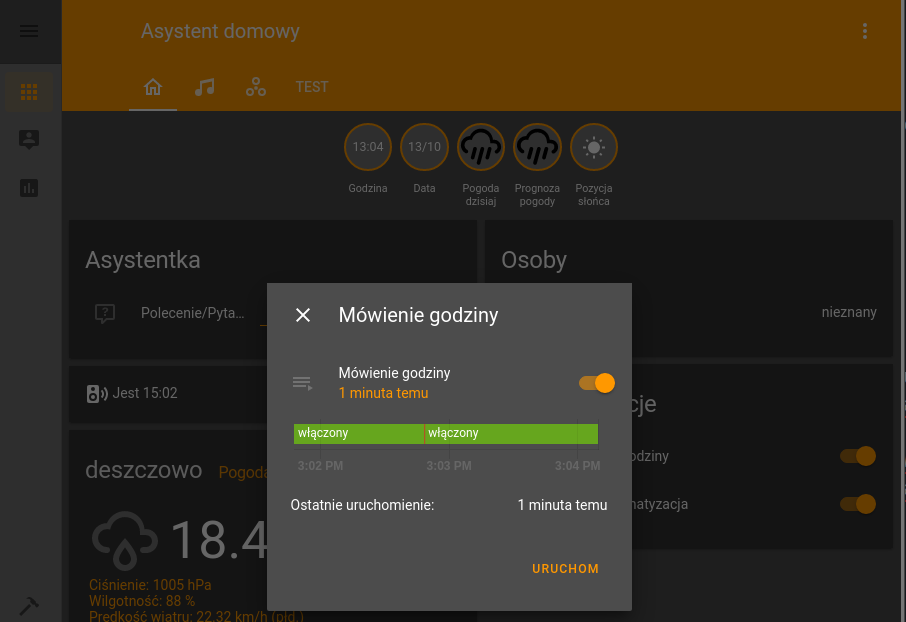Disable the matyzacja automation toggle

pos(857,505)
